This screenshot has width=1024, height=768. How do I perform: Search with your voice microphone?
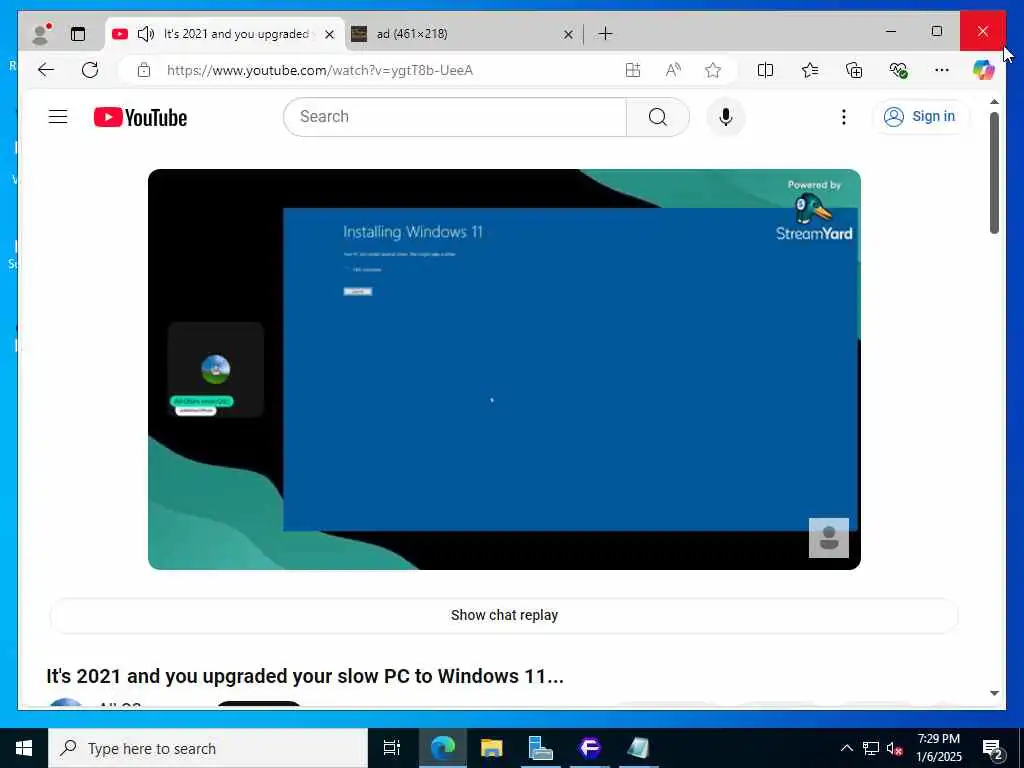[x=726, y=117]
